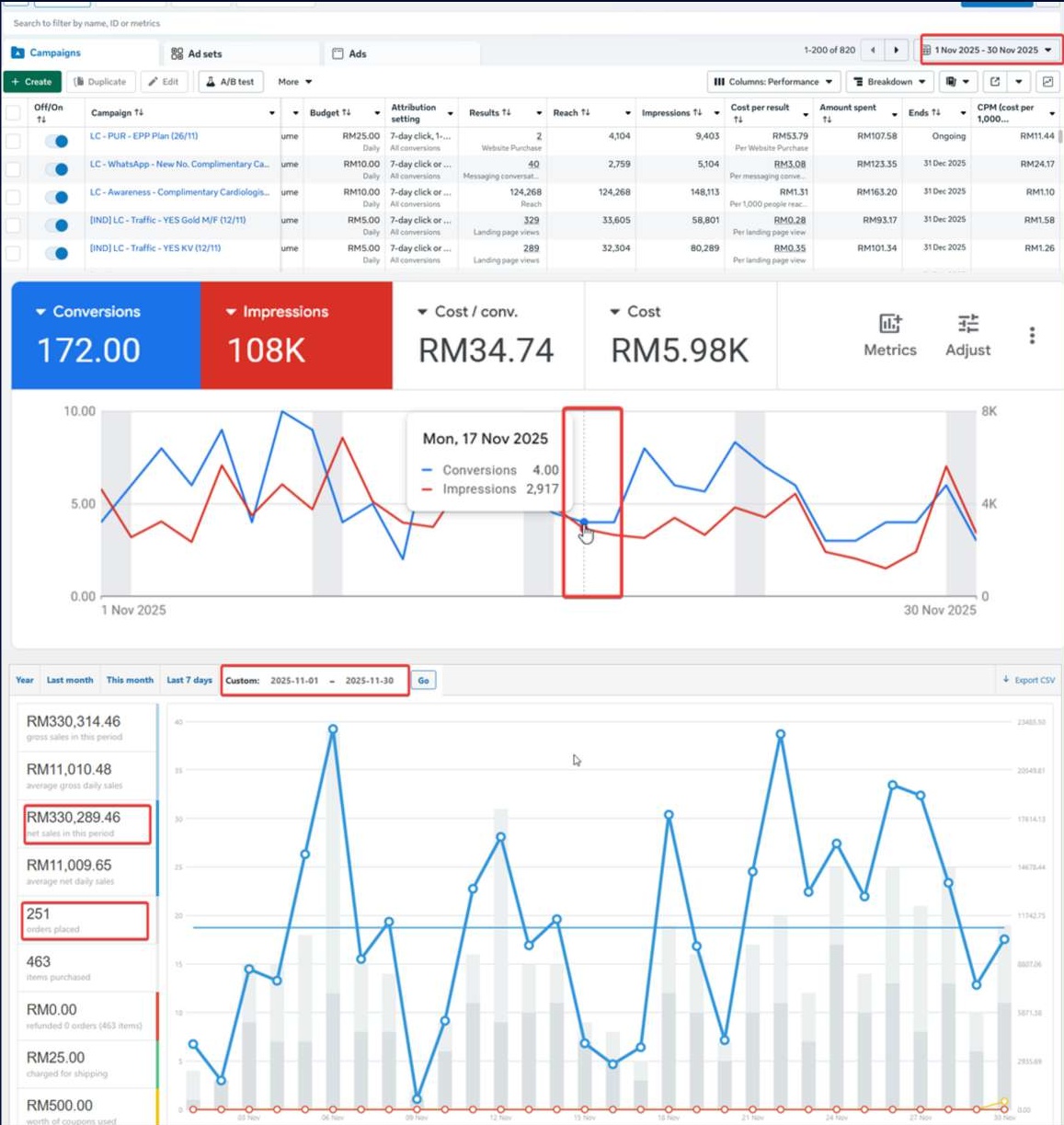The height and width of the screenshot is (1125, 1064).
Task: Click the Ads square icon
Action: click(338, 53)
